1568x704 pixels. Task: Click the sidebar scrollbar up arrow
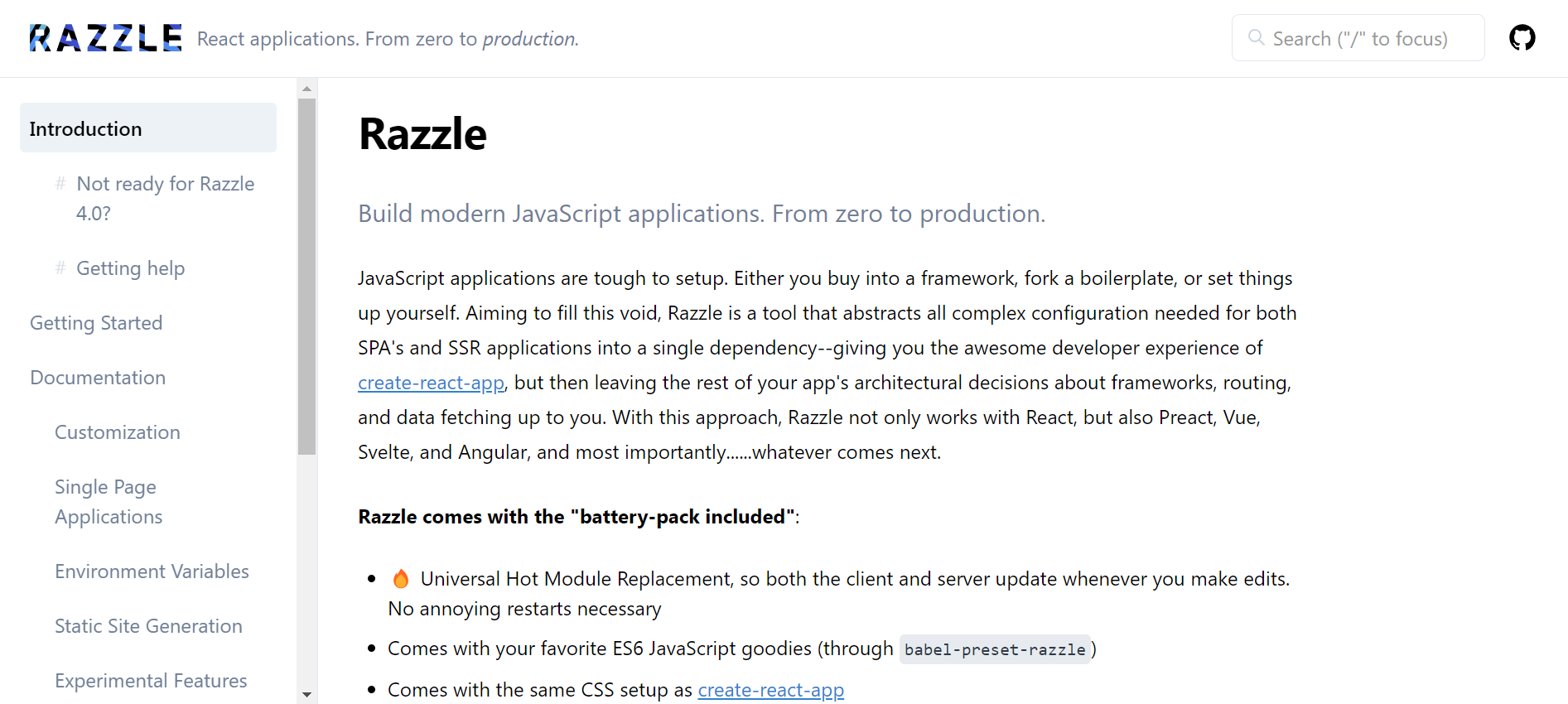point(307,89)
